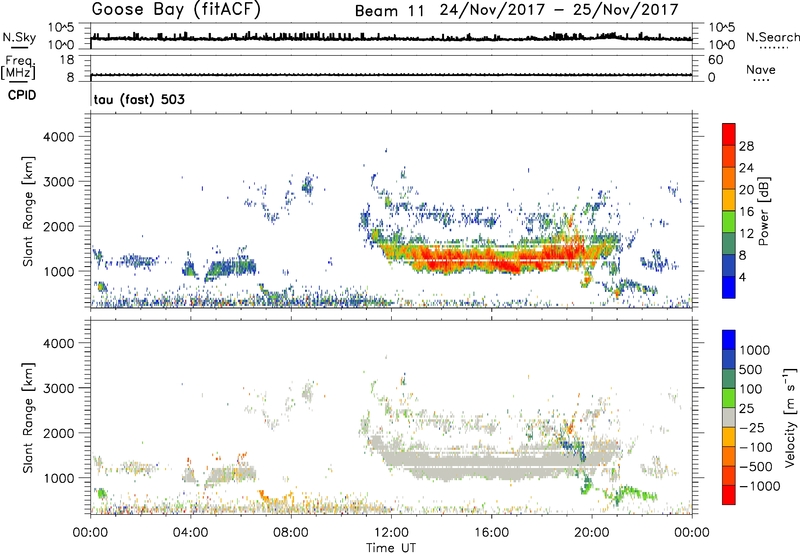Screen dimensions: 800x554
Task: Select the "Beam 11" label in the header
Action: (x=390, y=11)
